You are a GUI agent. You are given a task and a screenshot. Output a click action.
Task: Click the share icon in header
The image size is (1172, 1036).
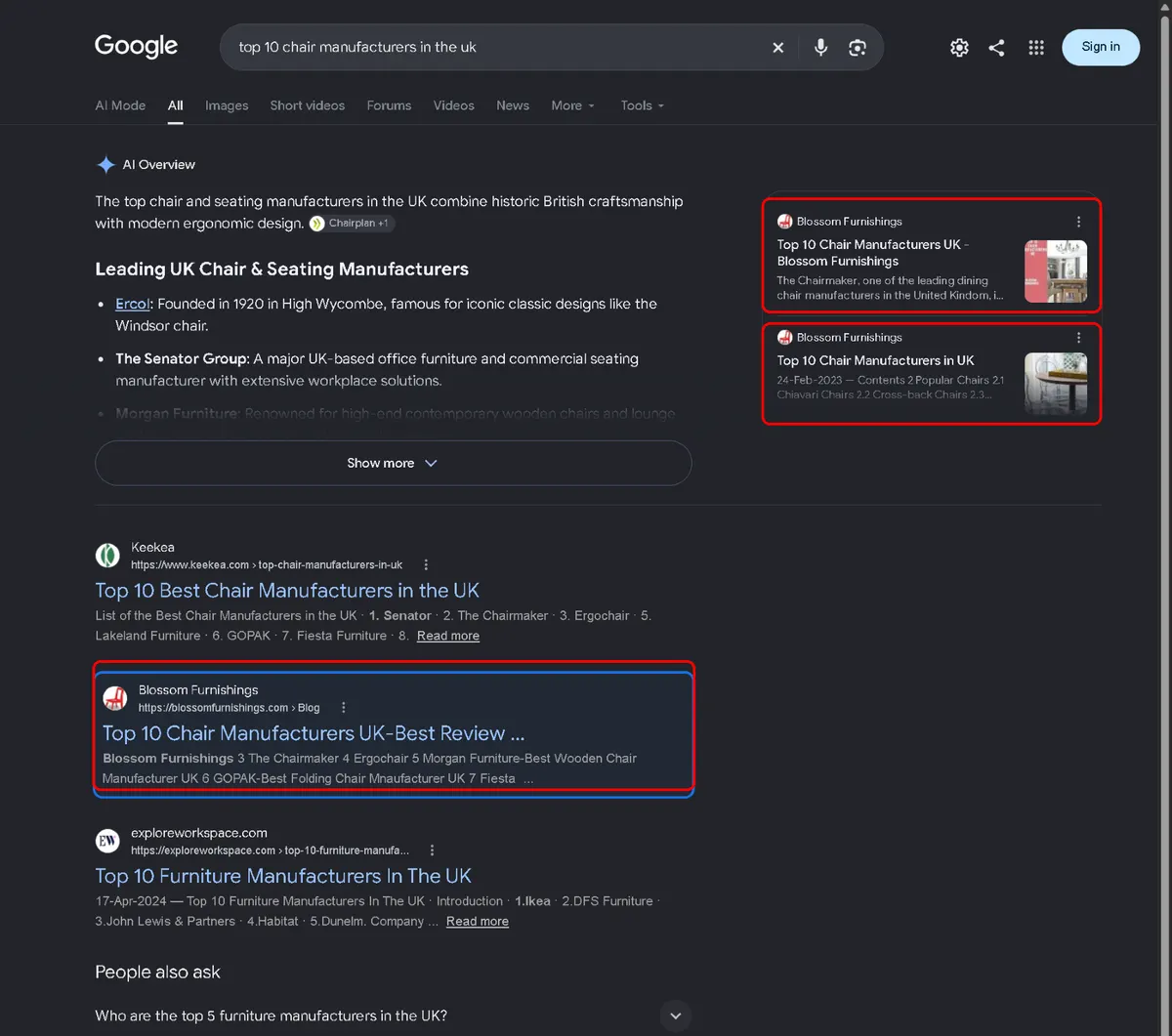997,48
